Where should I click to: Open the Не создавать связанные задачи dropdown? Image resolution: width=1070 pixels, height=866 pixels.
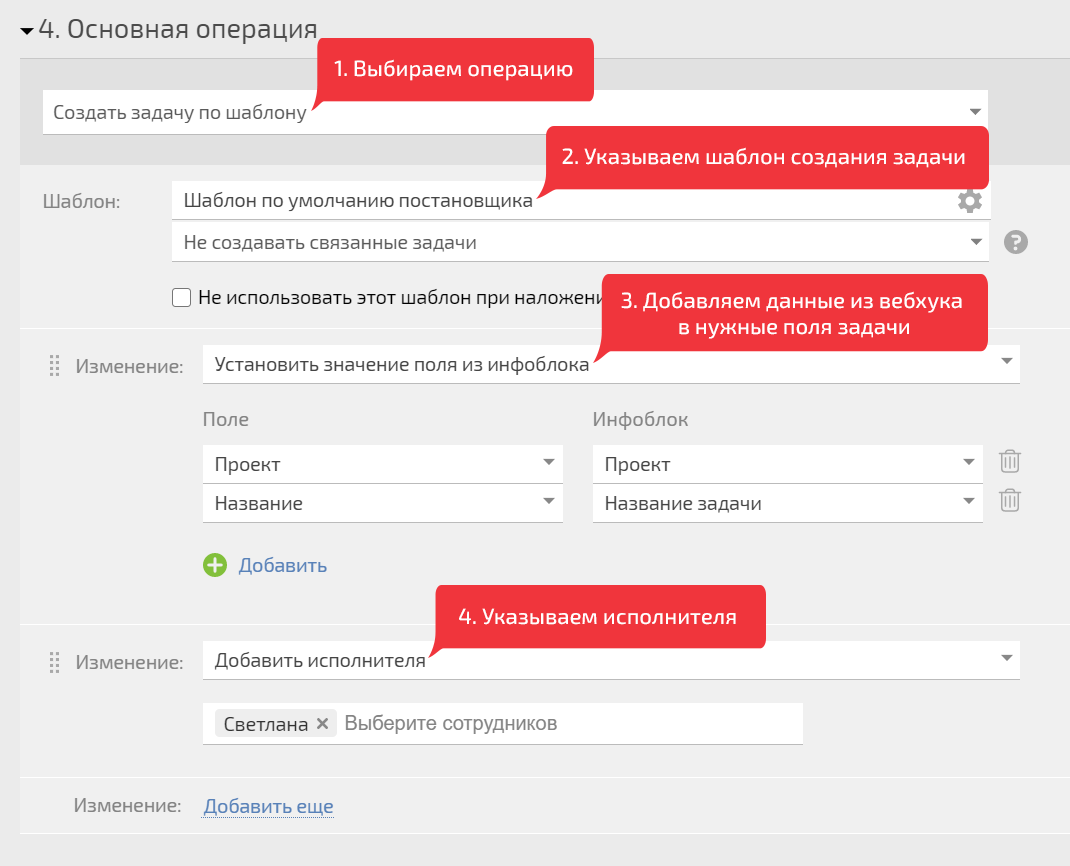coord(580,242)
